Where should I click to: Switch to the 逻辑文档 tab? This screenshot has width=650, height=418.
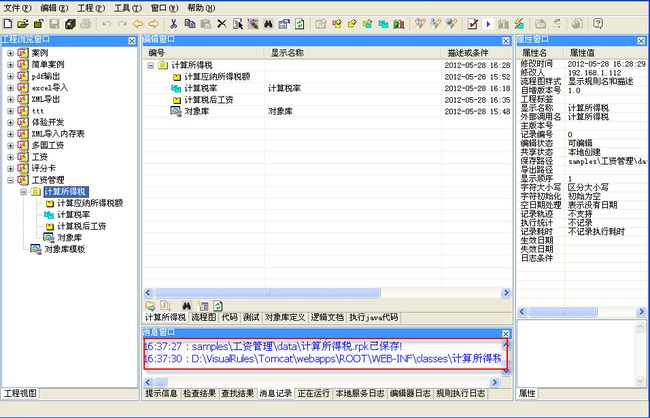[x=327, y=317]
